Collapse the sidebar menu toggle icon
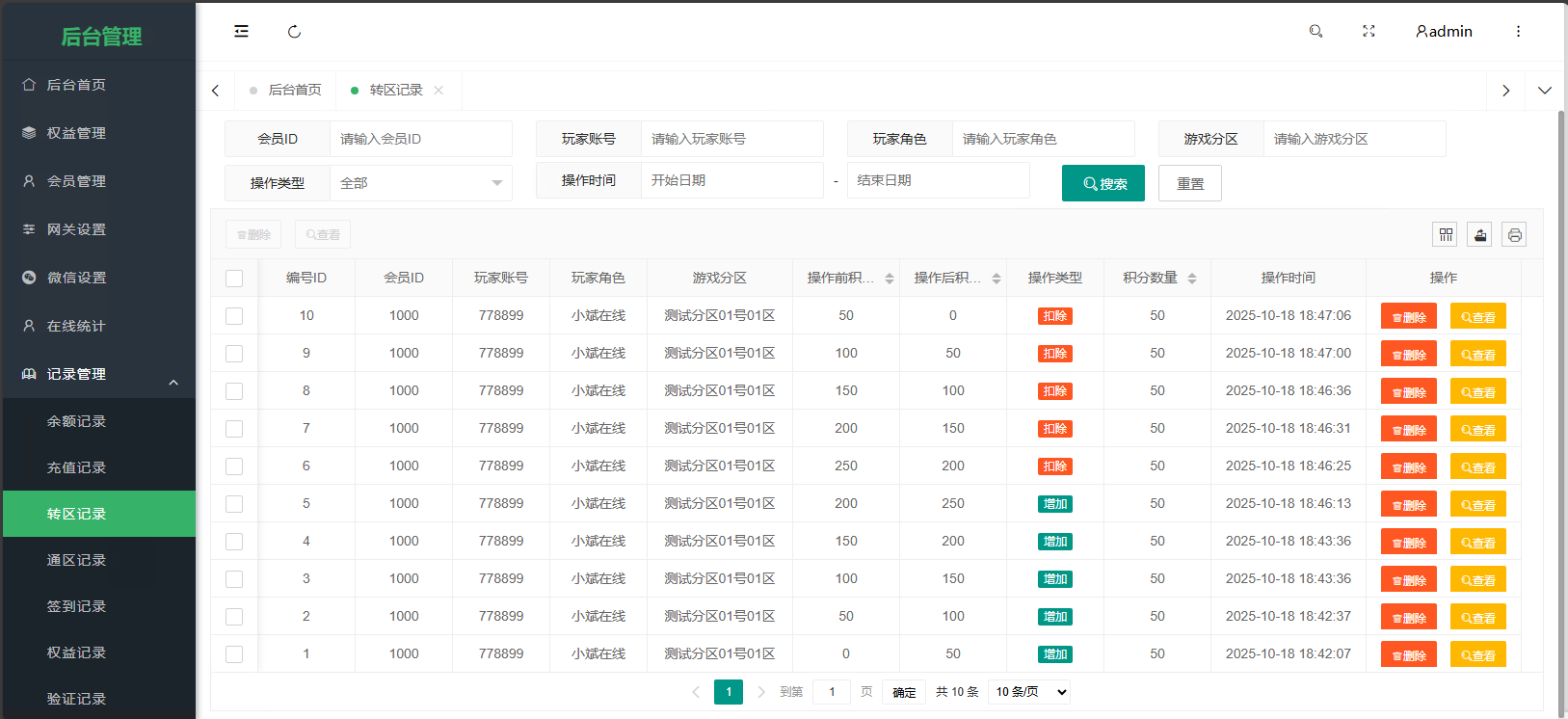The height and width of the screenshot is (719, 1568). pyautogui.click(x=241, y=31)
